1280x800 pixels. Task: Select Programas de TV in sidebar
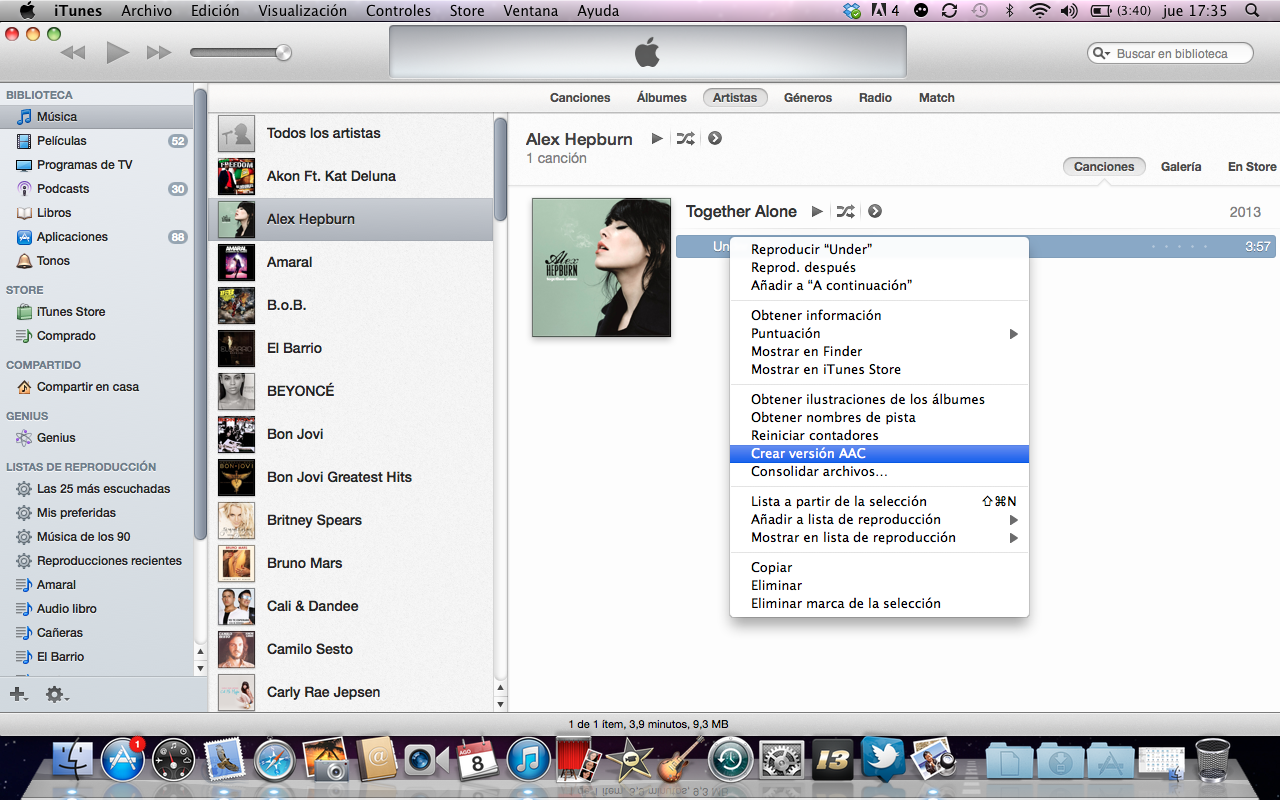click(97, 165)
